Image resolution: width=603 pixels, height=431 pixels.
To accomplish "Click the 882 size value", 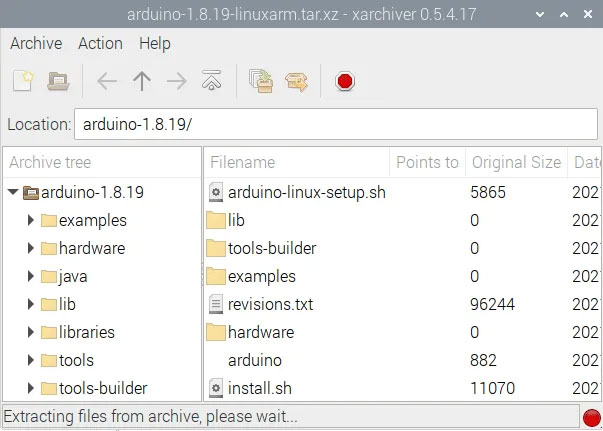I will [x=483, y=360].
